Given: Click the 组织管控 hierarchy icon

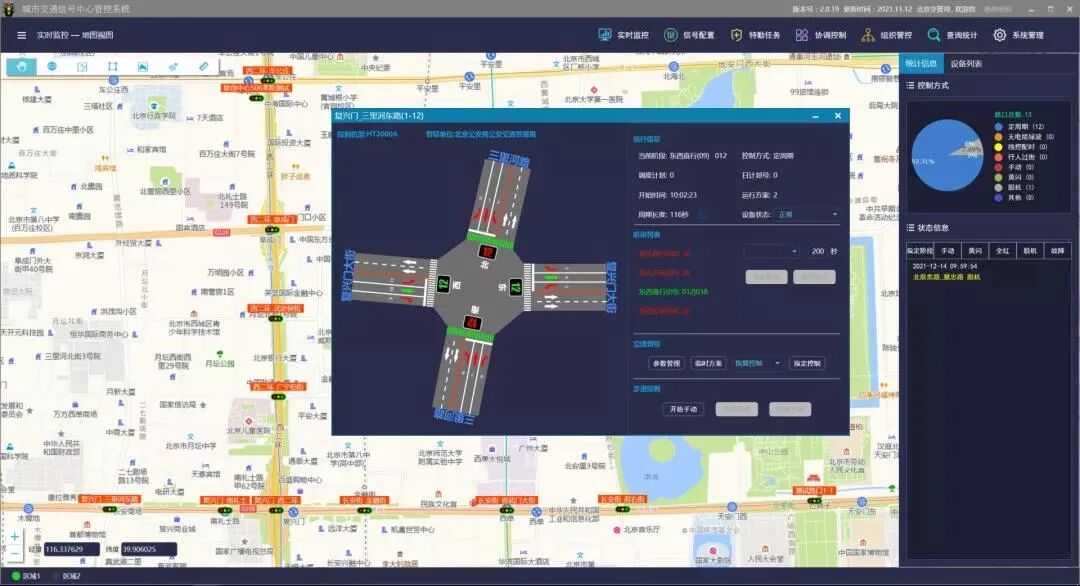Looking at the screenshot, I should point(868,34).
